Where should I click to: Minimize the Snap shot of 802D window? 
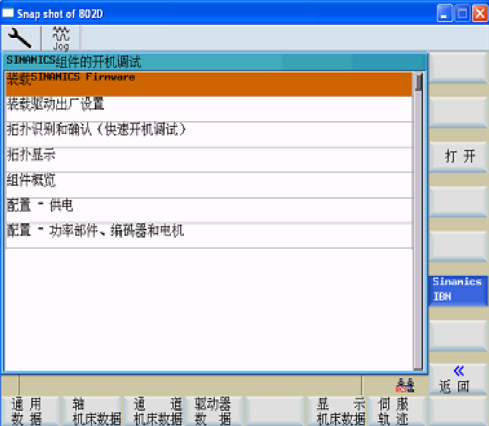pos(444,14)
